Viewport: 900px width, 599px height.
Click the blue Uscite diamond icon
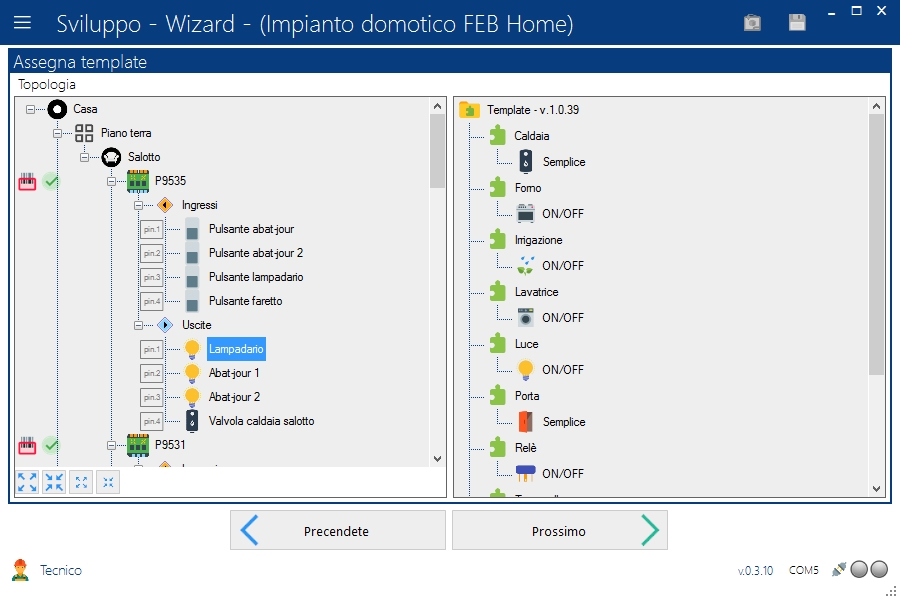tap(165, 325)
